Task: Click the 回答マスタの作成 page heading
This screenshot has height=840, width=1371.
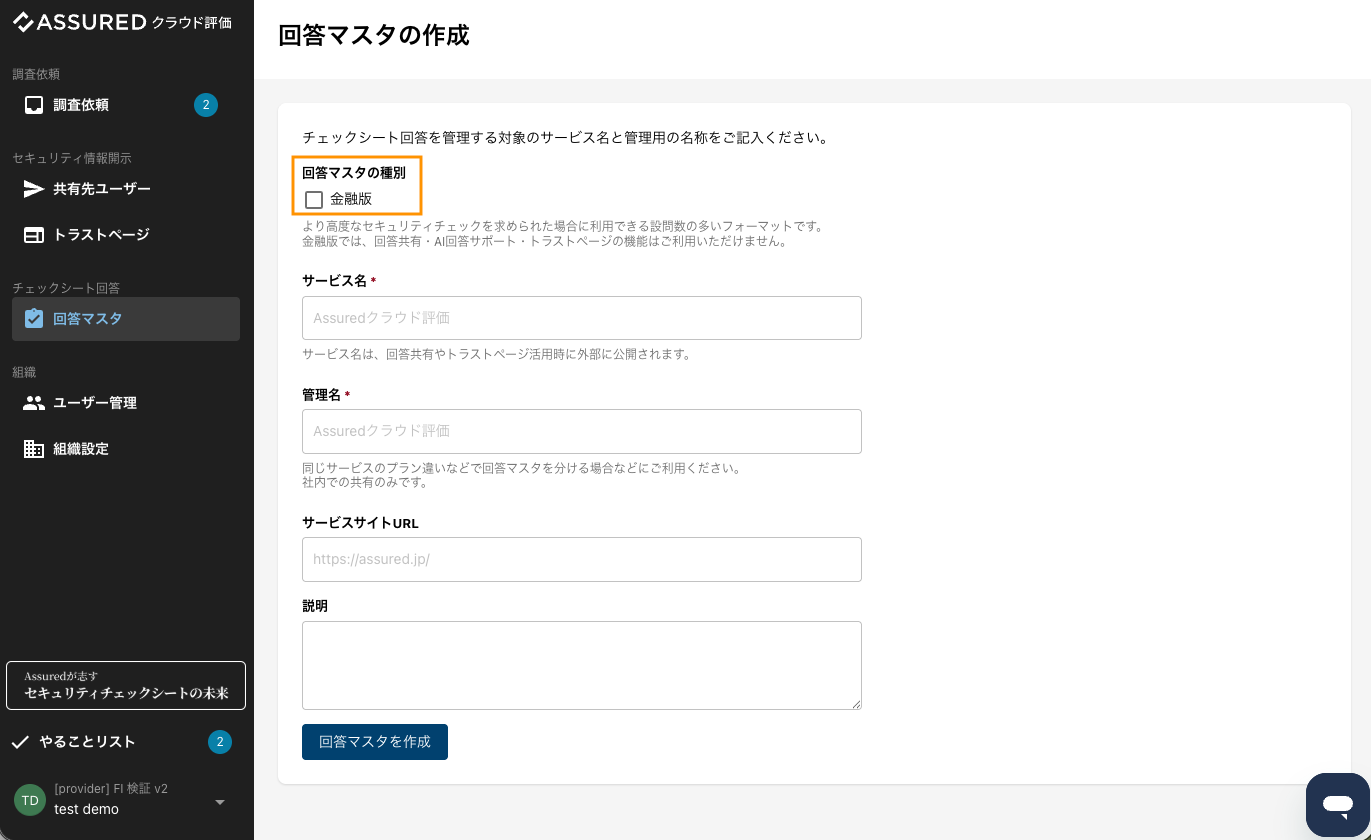Action: (374, 36)
